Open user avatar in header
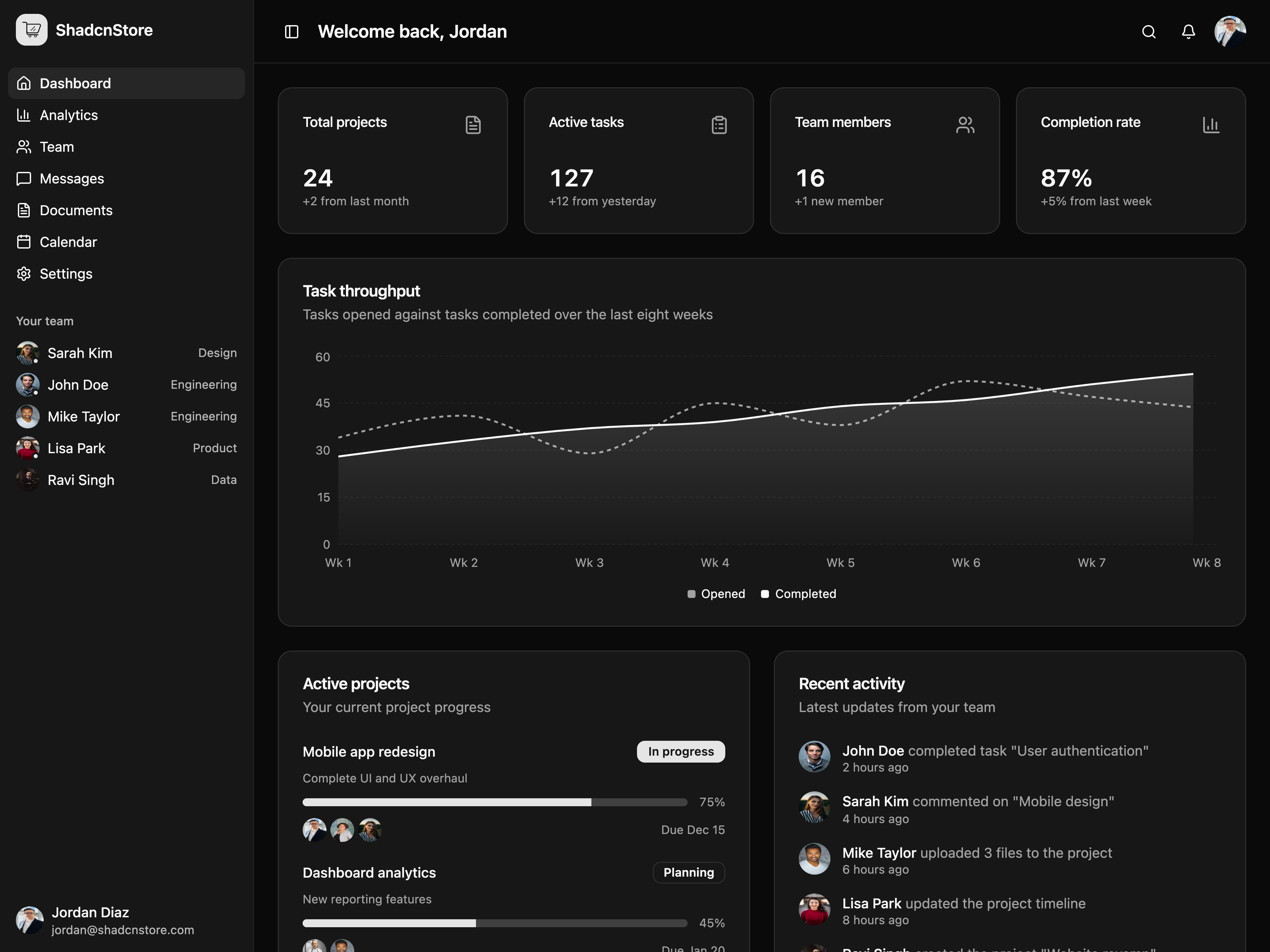 tap(1230, 31)
